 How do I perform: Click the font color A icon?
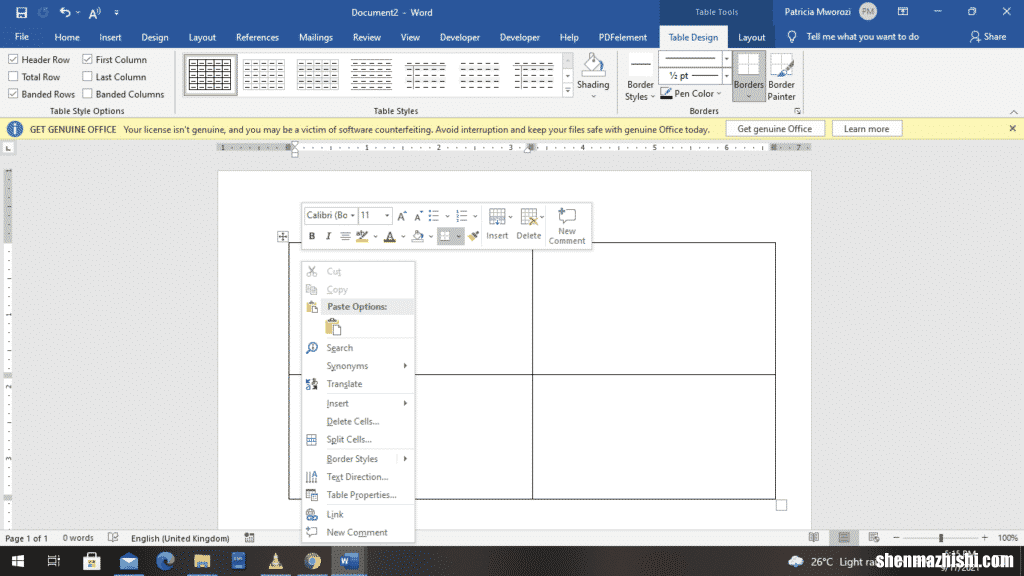click(390, 236)
